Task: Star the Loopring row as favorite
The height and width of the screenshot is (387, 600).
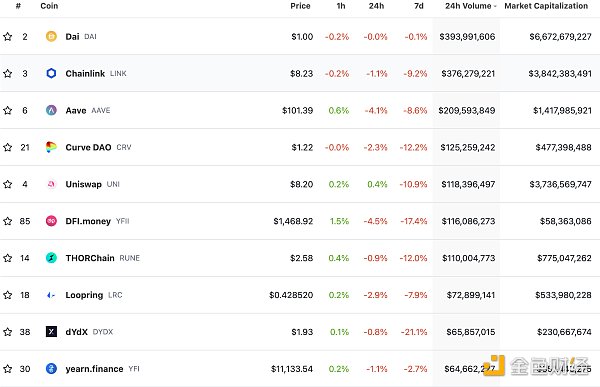Action: point(8,295)
